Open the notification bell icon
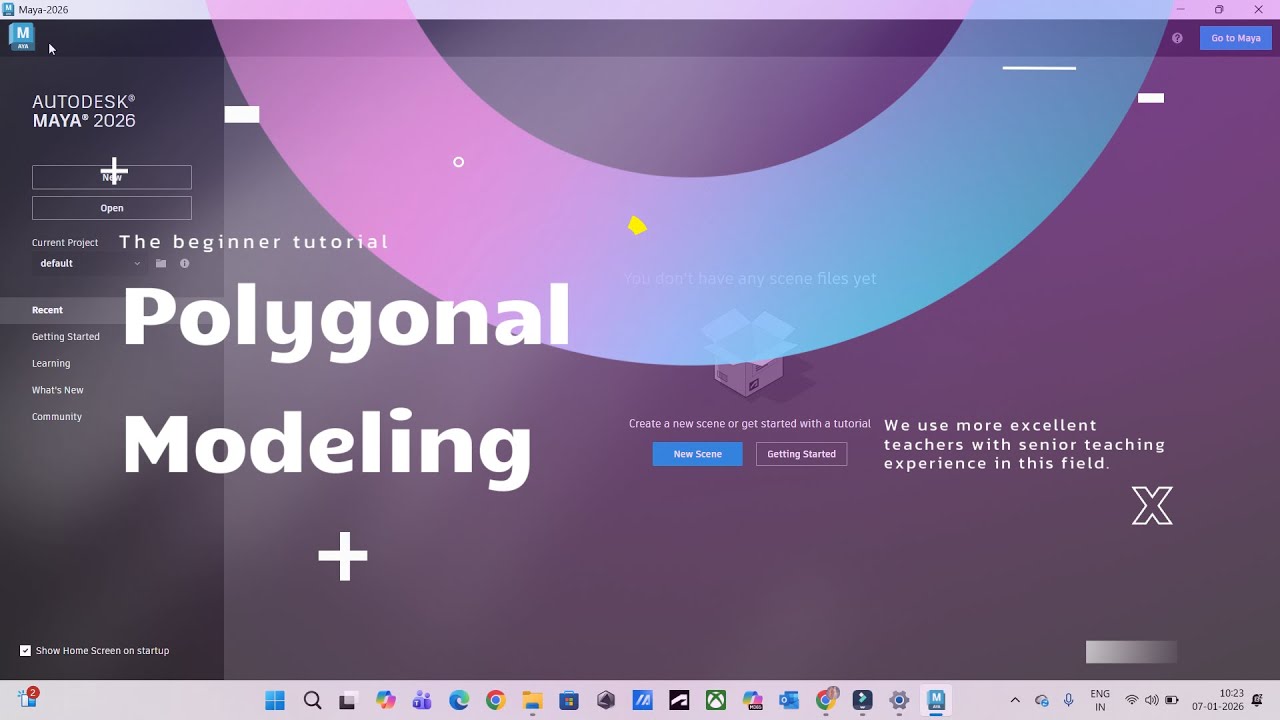 point(1258,701)
